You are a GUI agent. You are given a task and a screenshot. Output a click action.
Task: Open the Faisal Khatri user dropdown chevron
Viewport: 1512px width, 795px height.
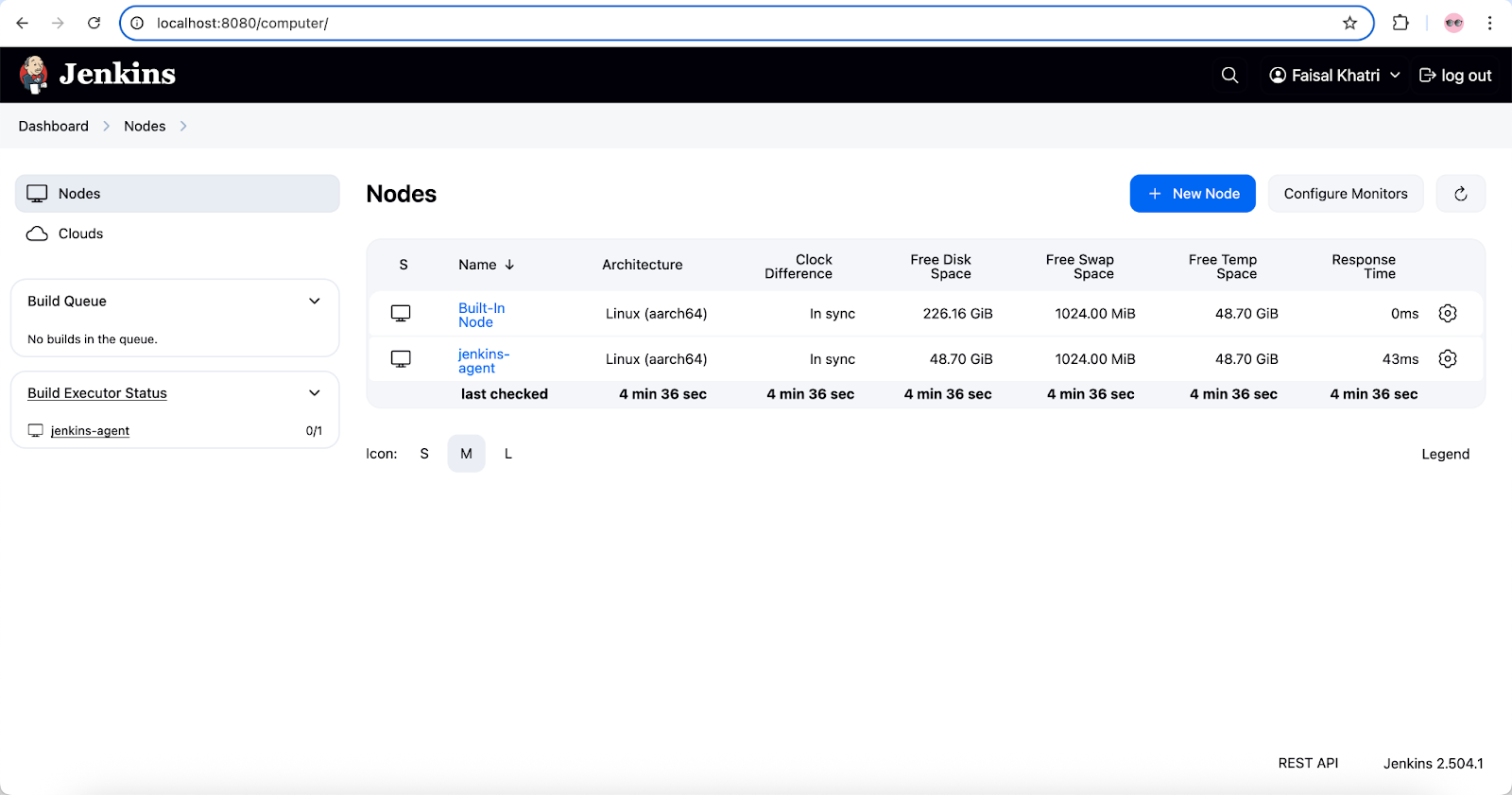click(1395, 75)
